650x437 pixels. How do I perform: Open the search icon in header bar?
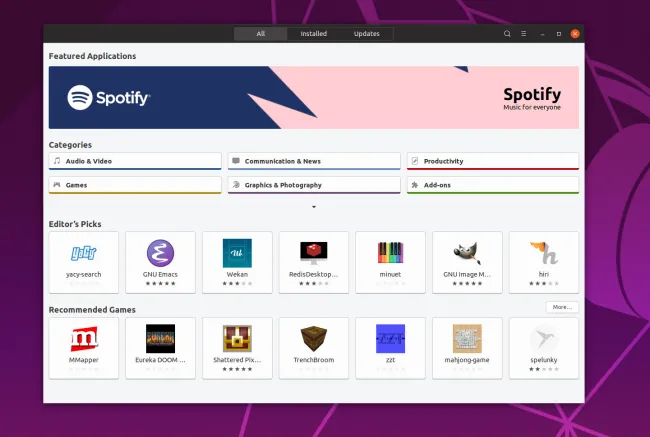(x=507, y=33)
